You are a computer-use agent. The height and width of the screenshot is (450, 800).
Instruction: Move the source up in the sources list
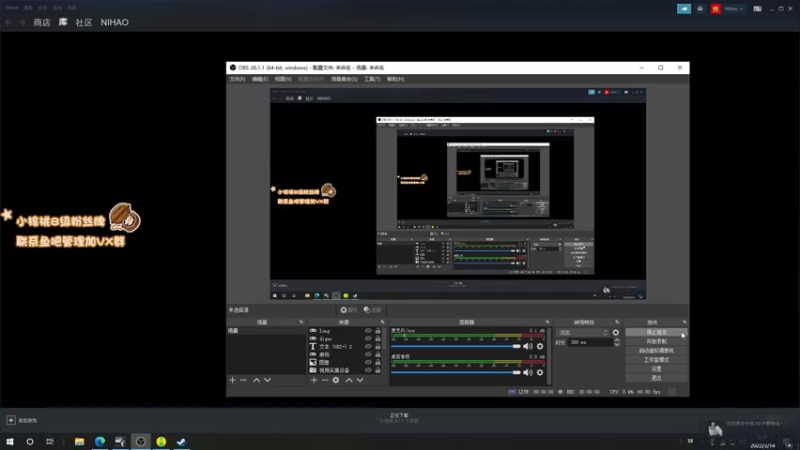click(349, 380)
